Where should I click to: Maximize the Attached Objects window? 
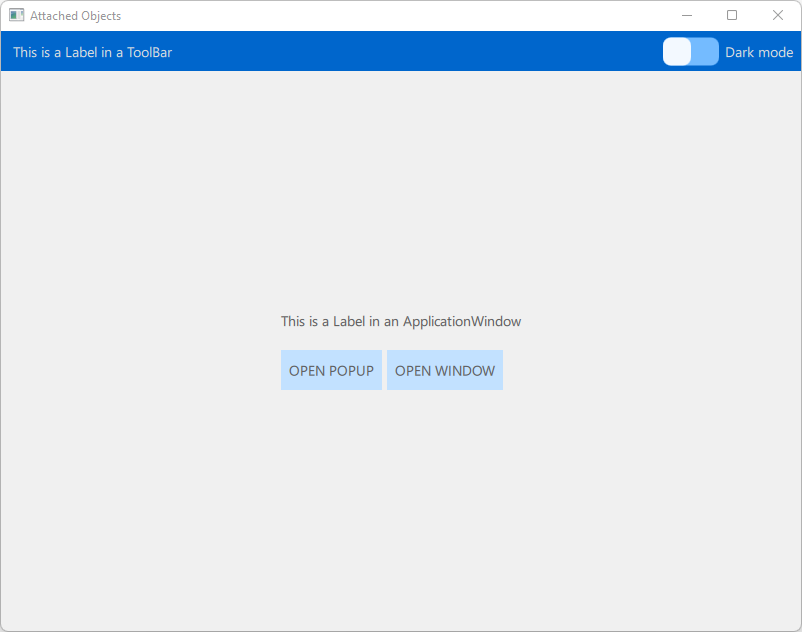point(733,15)
